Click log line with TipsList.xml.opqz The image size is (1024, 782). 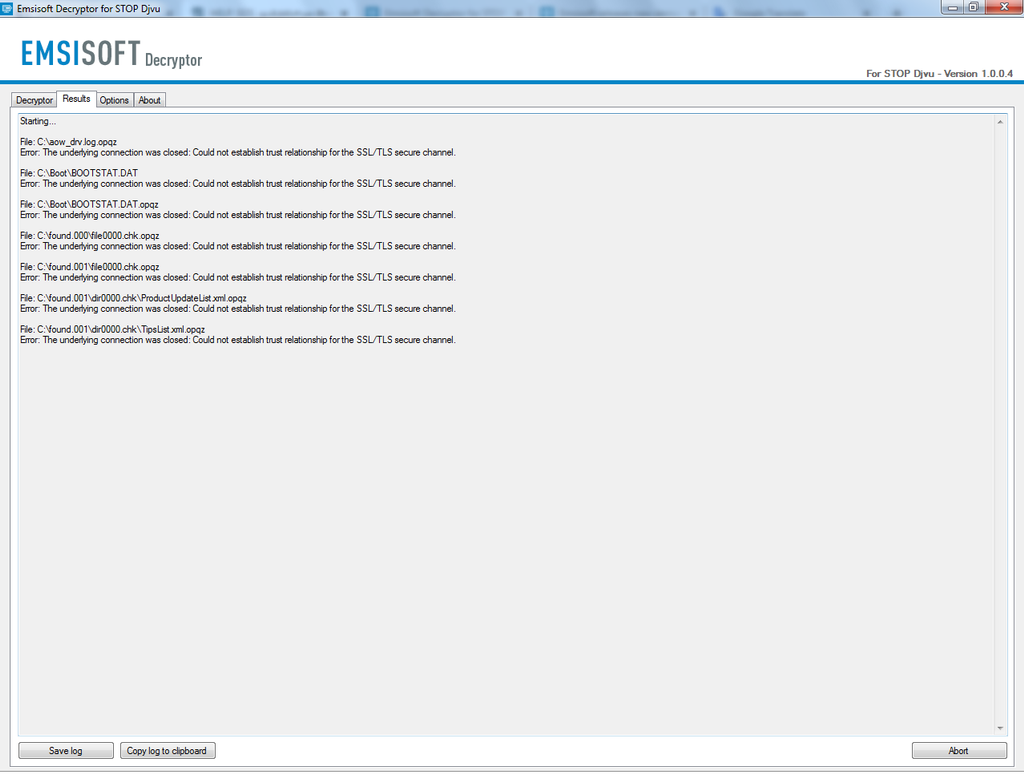pos(112,330)
